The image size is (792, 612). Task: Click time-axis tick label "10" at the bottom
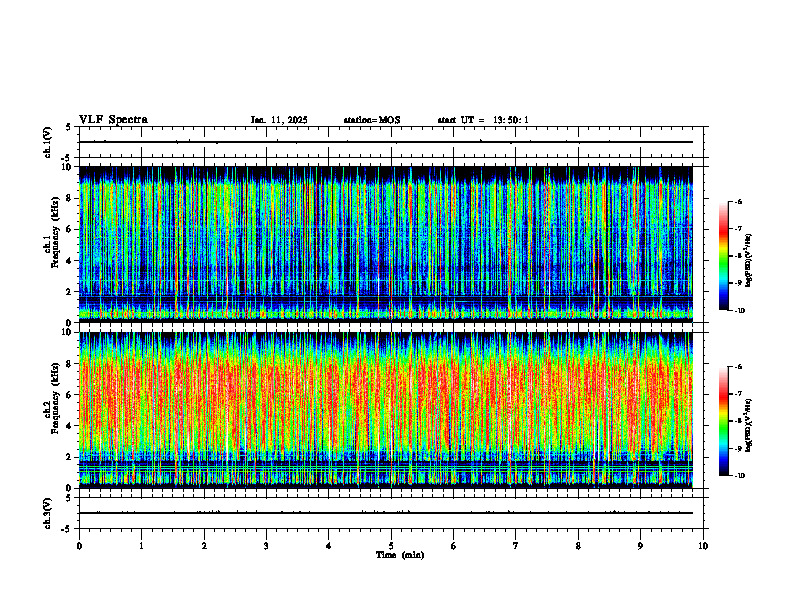click(703, 546)
